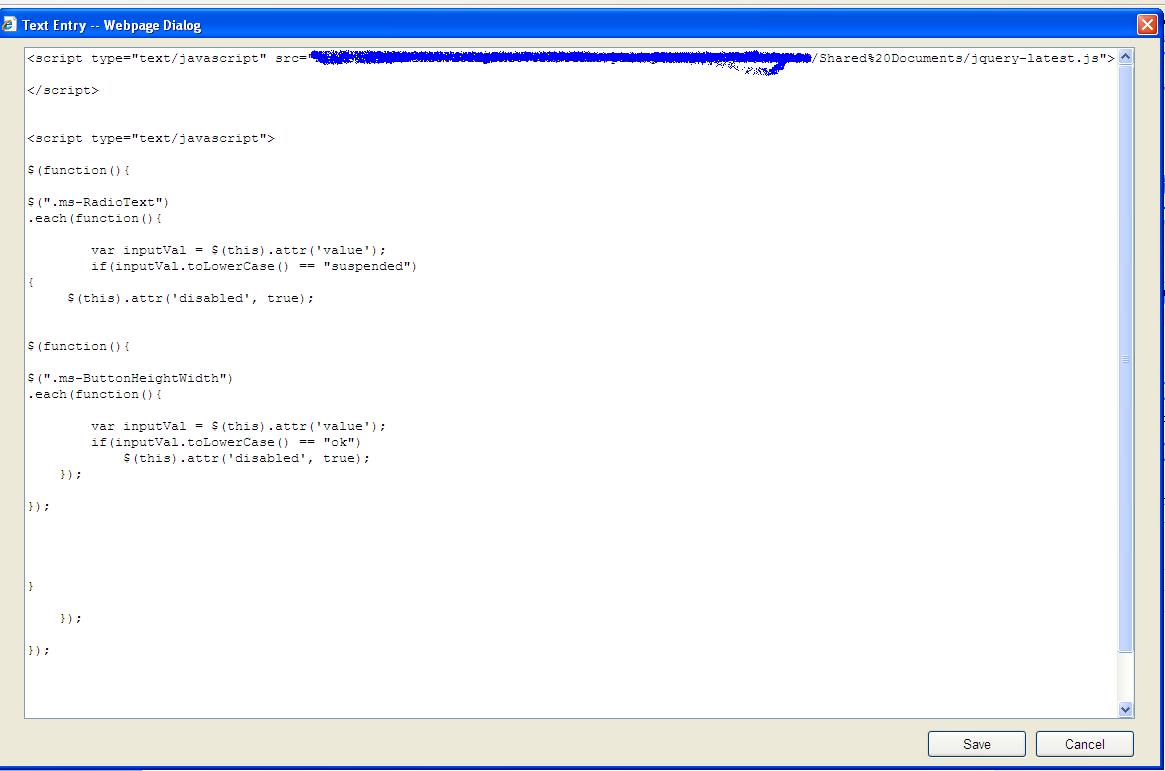Click the first .each(function(){ line

pyautogui.click(x=95, y=218)
